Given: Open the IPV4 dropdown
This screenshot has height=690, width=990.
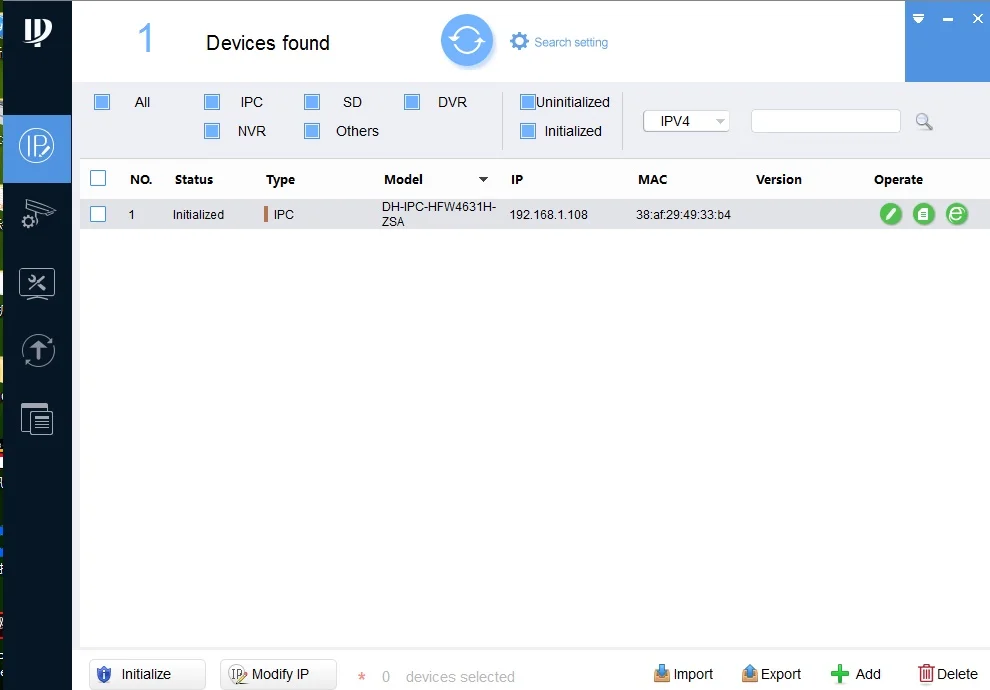Looking at the screenshot, I should (686, 121).
